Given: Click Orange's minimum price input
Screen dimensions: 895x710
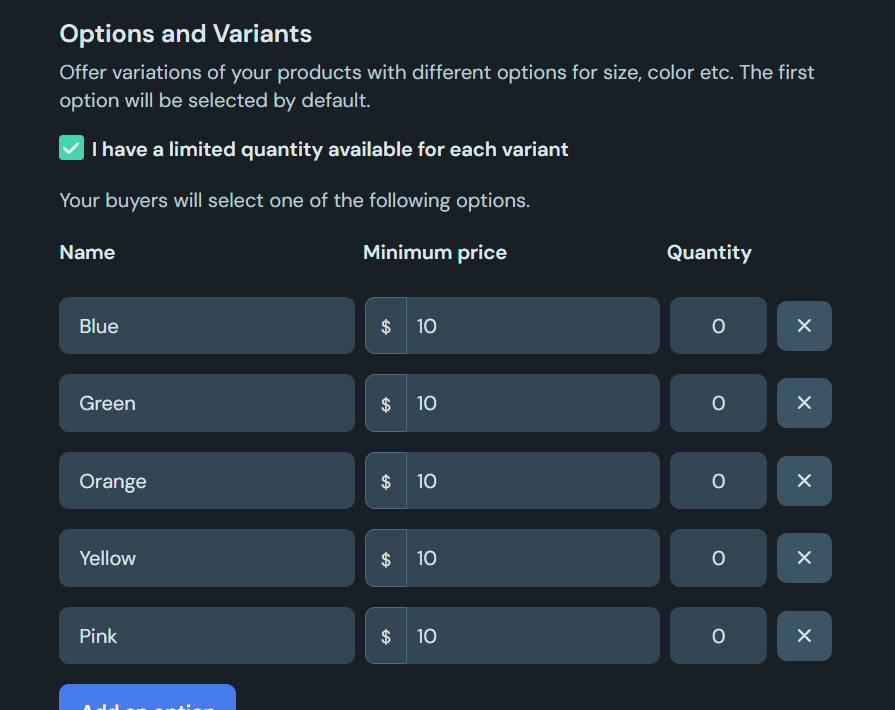Looking at the screenshot, I should 532,481.
